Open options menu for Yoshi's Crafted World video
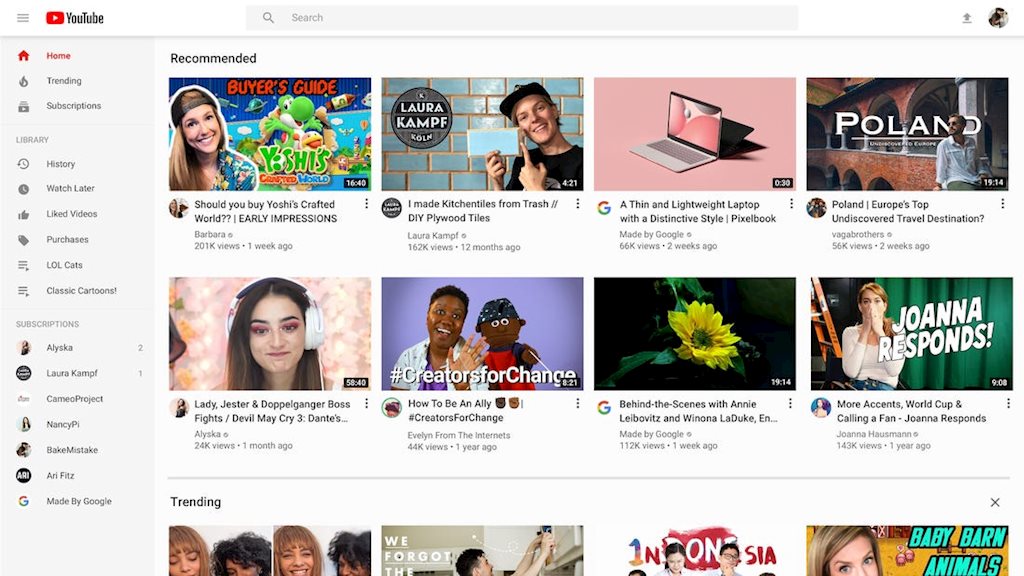 pyautogui.click(x=366, y=204)
